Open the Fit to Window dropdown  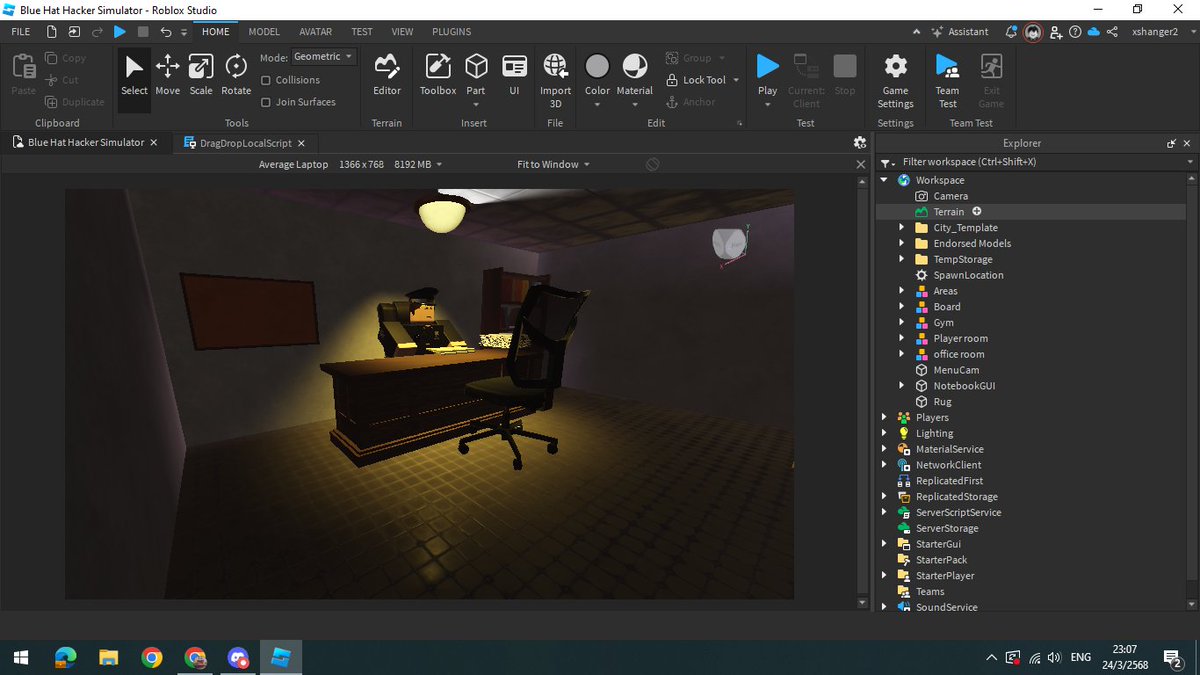coord(553,164)
